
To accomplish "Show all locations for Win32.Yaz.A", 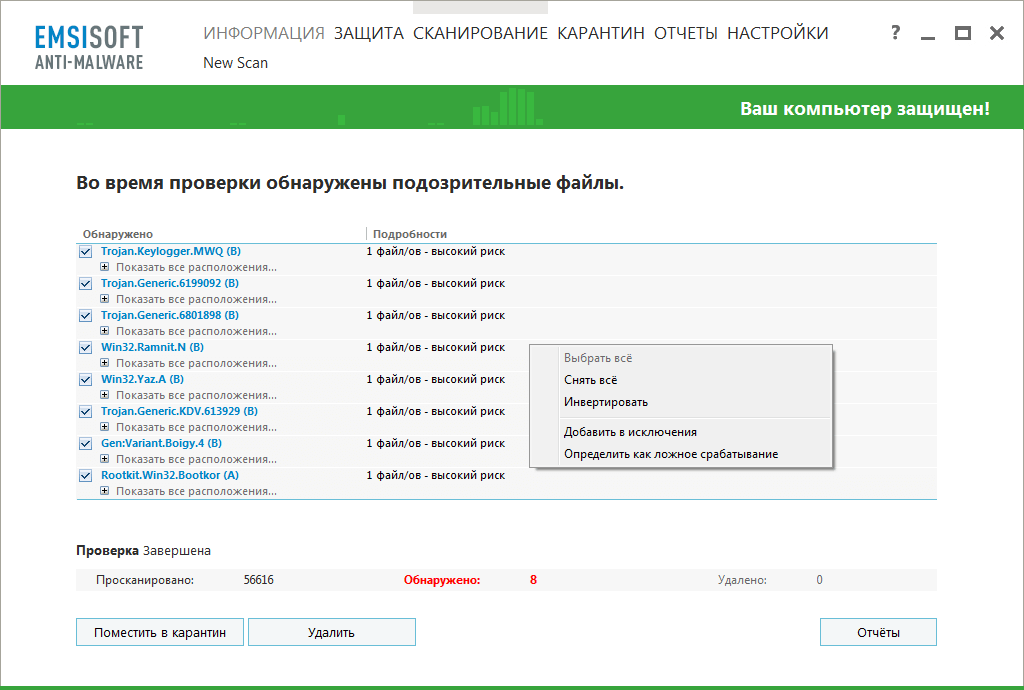I will [x=102, y=394].
